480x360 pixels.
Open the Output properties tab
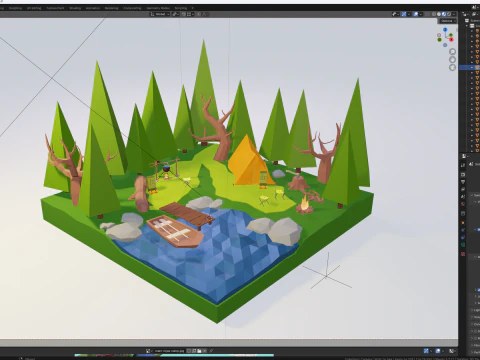pos(463,182)
